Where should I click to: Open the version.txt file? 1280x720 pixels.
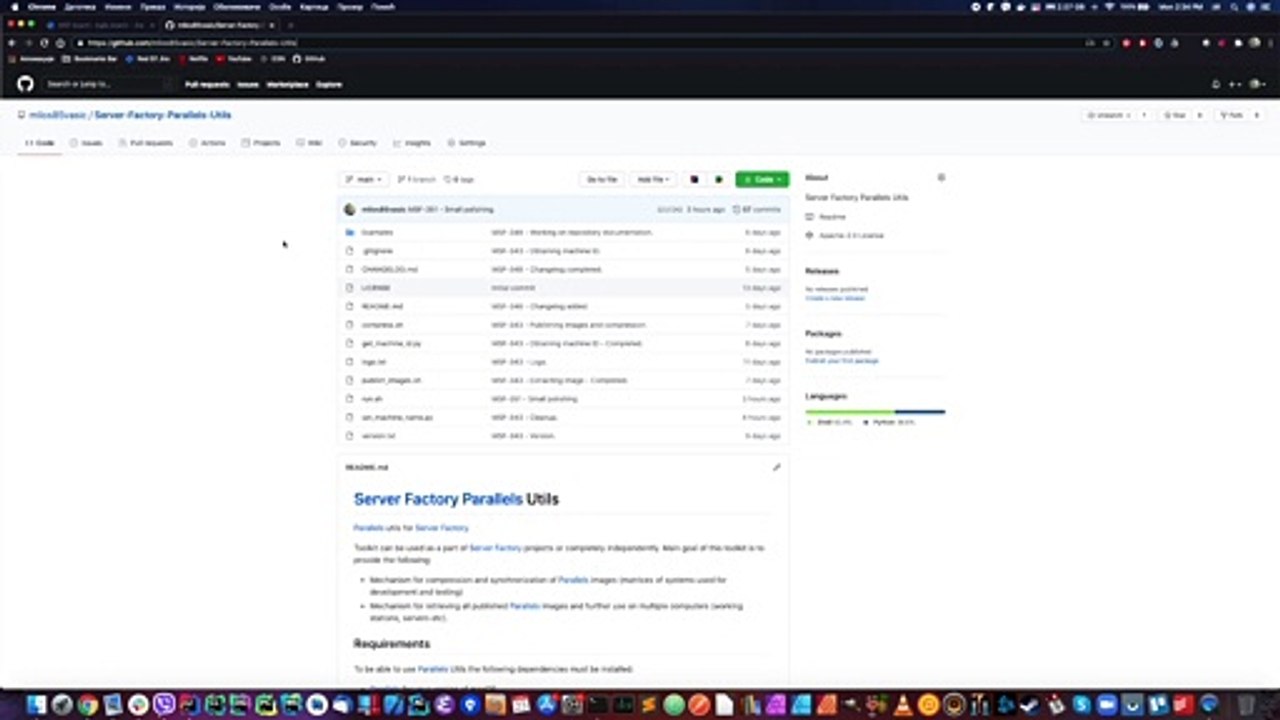tap(378, 436)
